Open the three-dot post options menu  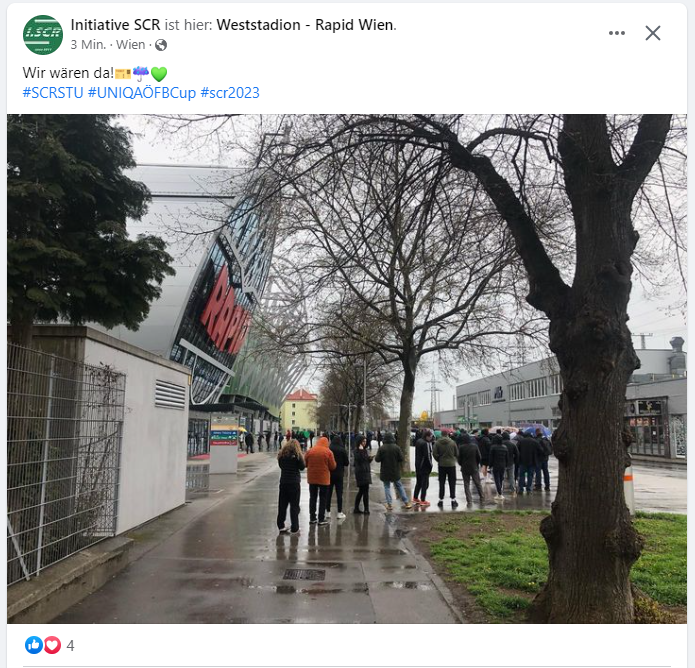coord(617,33)
